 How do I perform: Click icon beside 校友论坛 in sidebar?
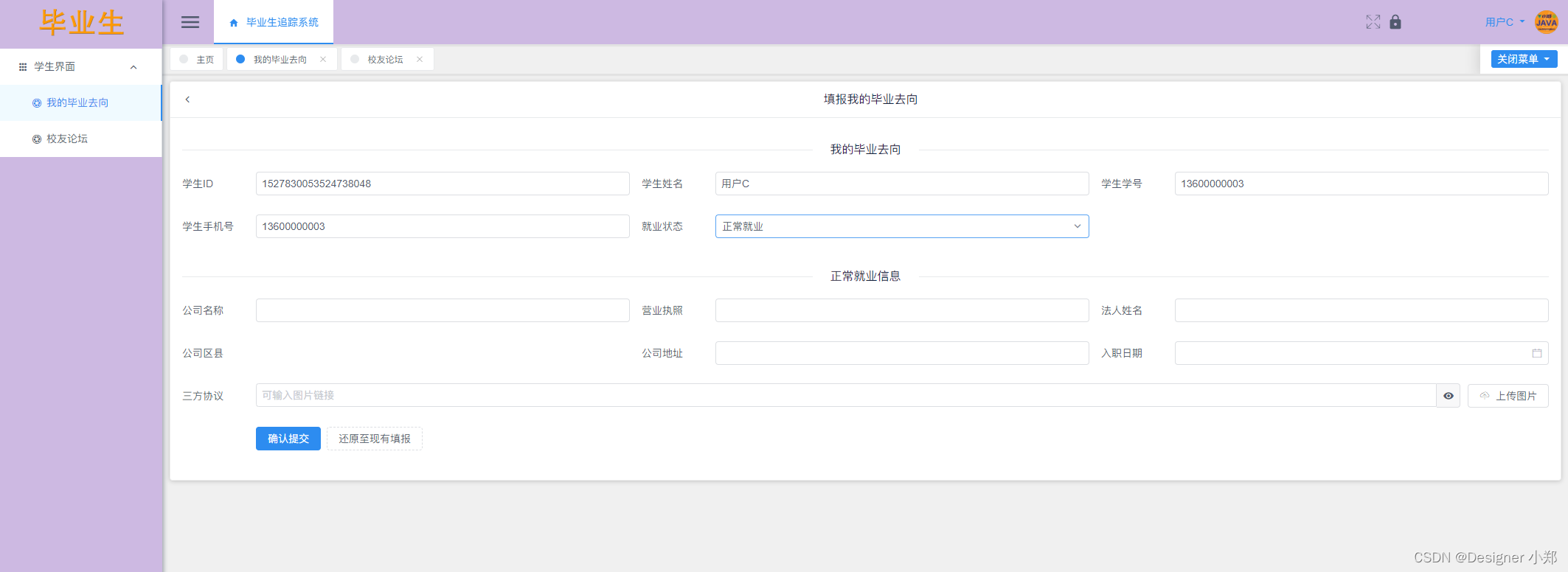point(37,139)
